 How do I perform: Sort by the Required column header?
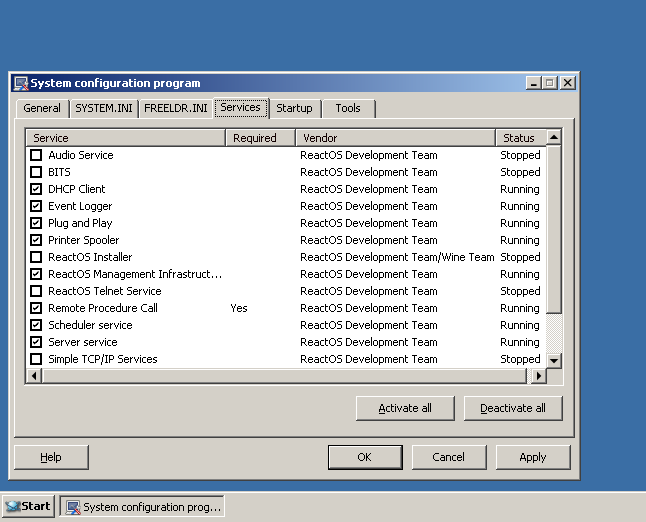click(260, 138)
